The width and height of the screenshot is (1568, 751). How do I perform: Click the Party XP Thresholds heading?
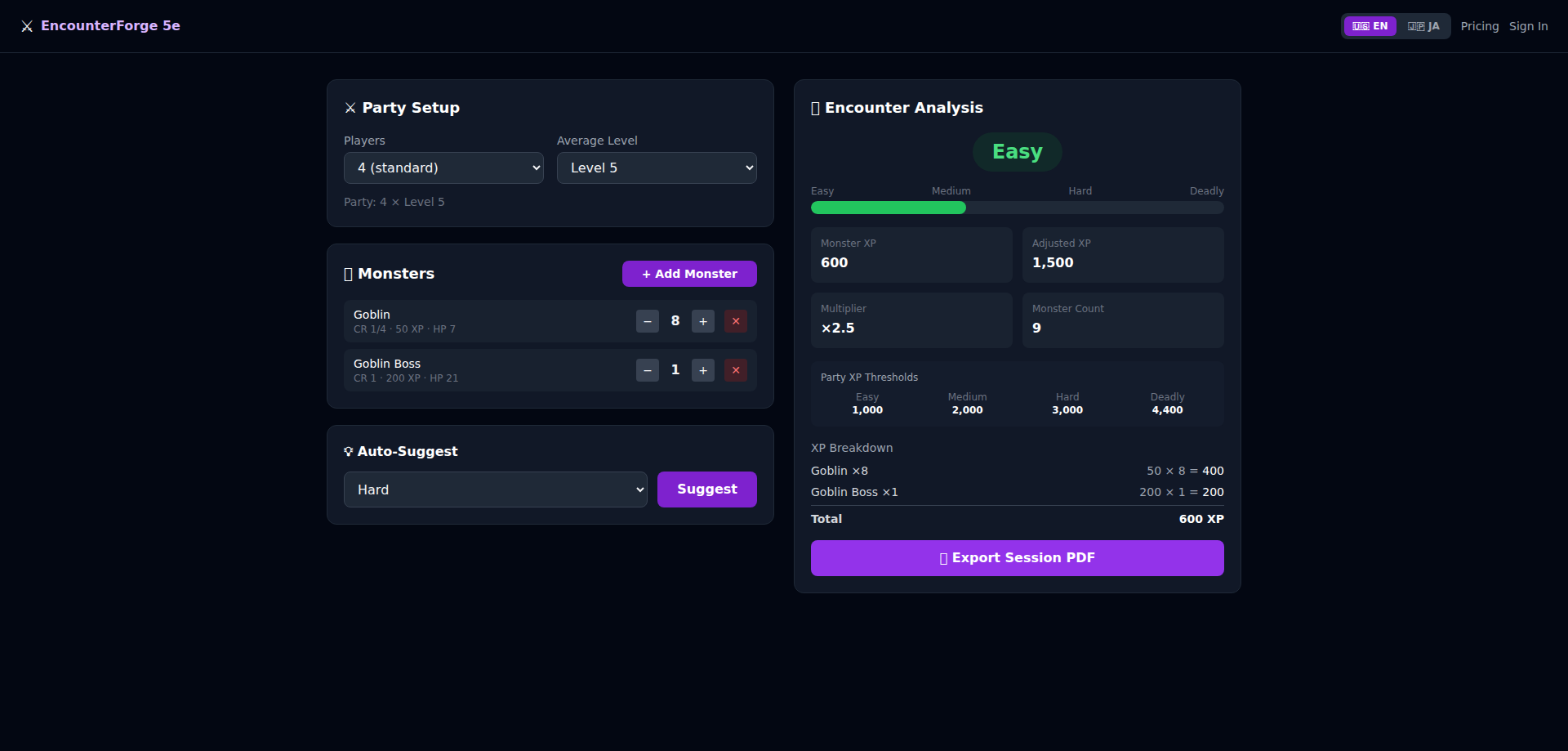(869, 378)
